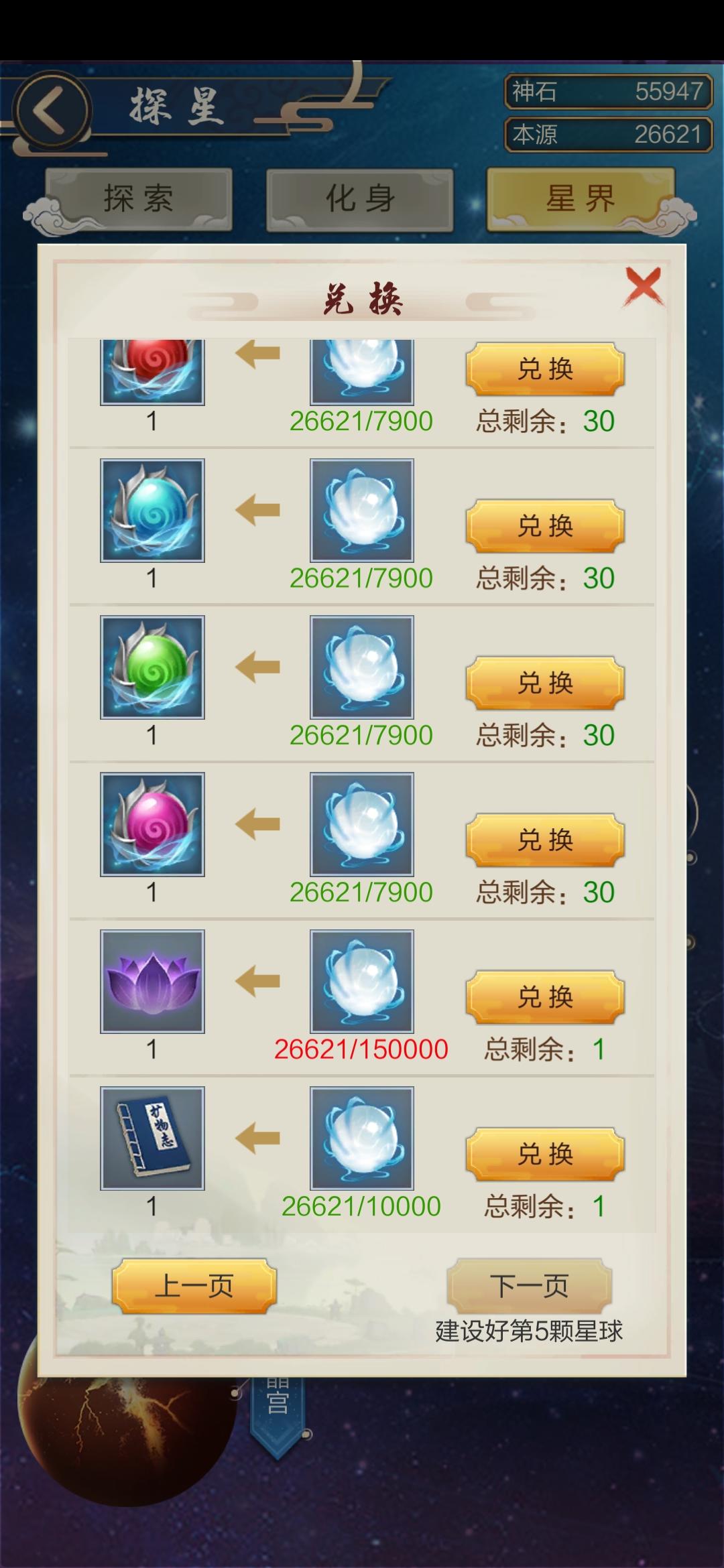Exchange for the green orb with 兑换

[x=545, y=683]
